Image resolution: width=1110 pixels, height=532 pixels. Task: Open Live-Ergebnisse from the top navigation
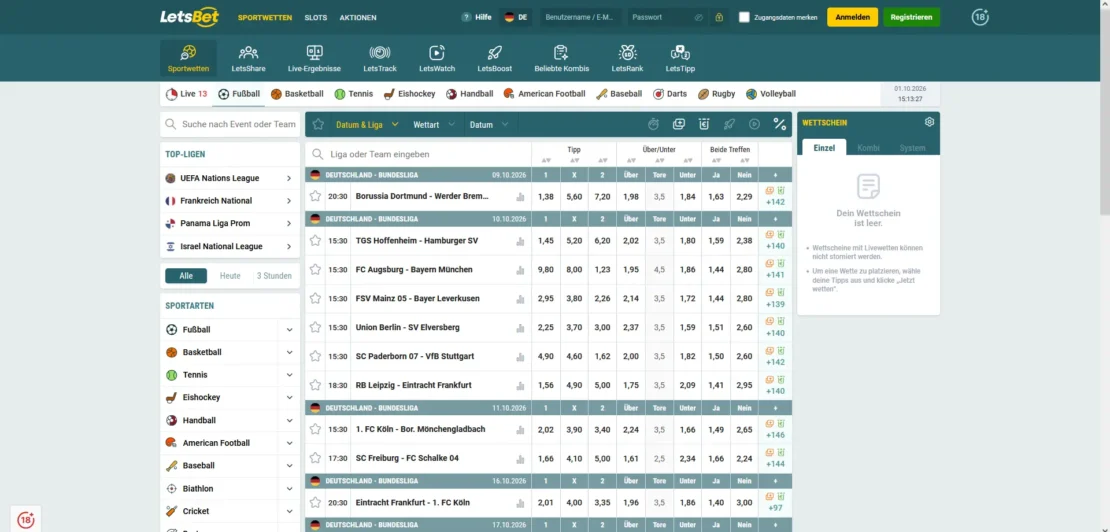point(314,58)
